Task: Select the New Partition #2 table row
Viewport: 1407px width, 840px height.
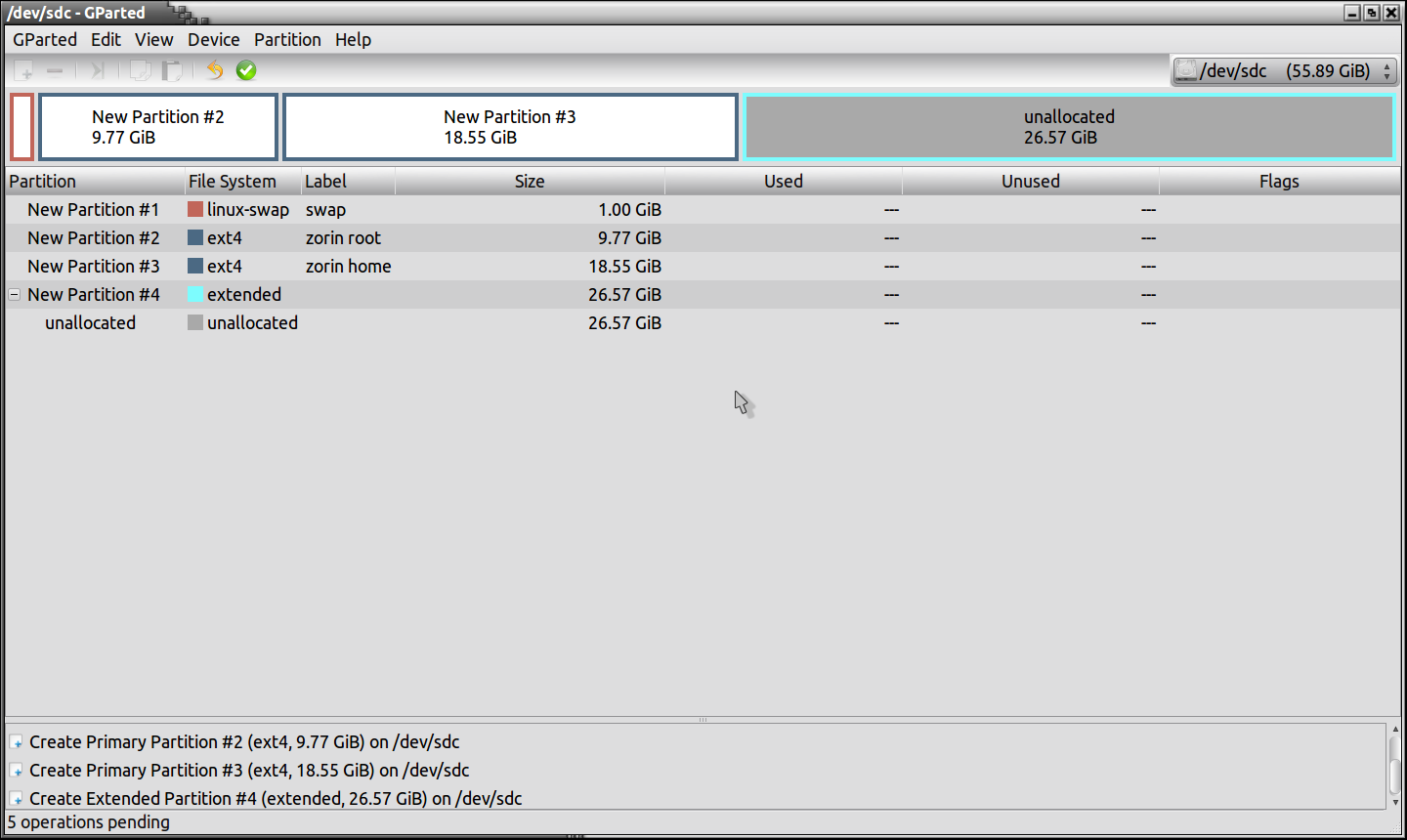Action: (x=93, y=237)
